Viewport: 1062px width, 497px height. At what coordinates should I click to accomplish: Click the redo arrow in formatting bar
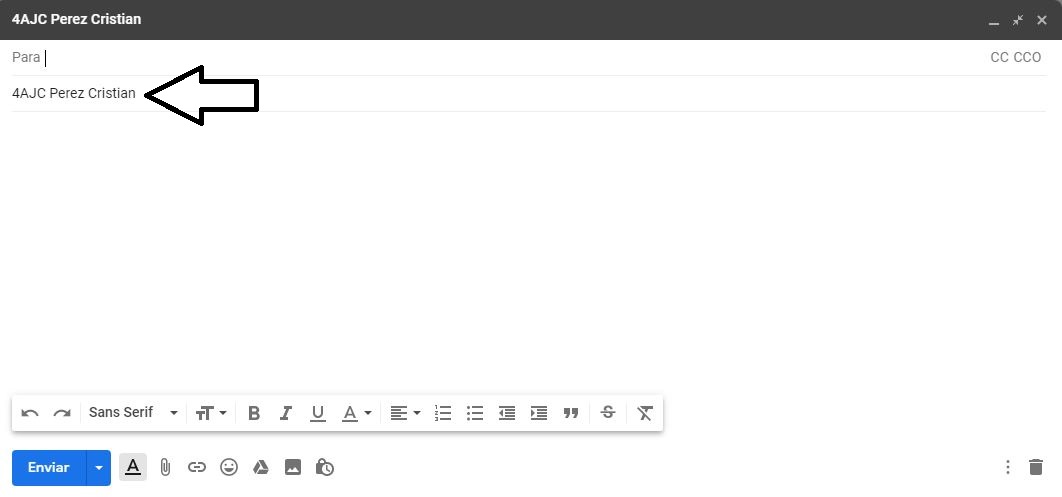[62, 413]
